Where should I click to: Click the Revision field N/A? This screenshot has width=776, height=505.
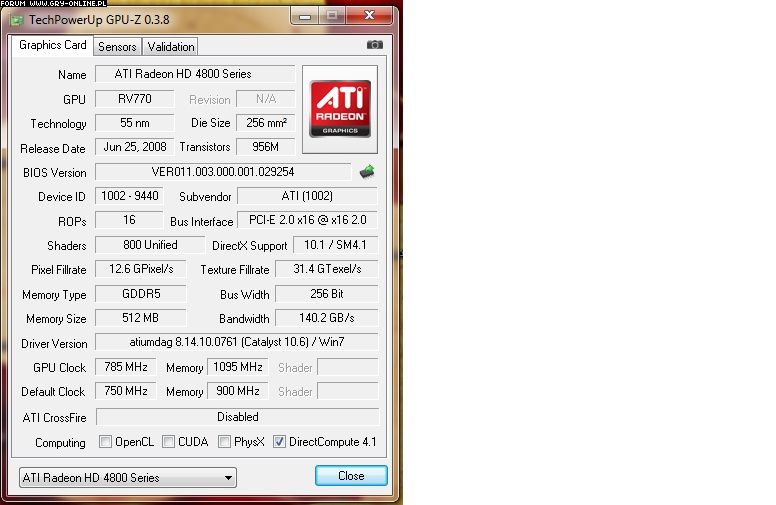266,99
